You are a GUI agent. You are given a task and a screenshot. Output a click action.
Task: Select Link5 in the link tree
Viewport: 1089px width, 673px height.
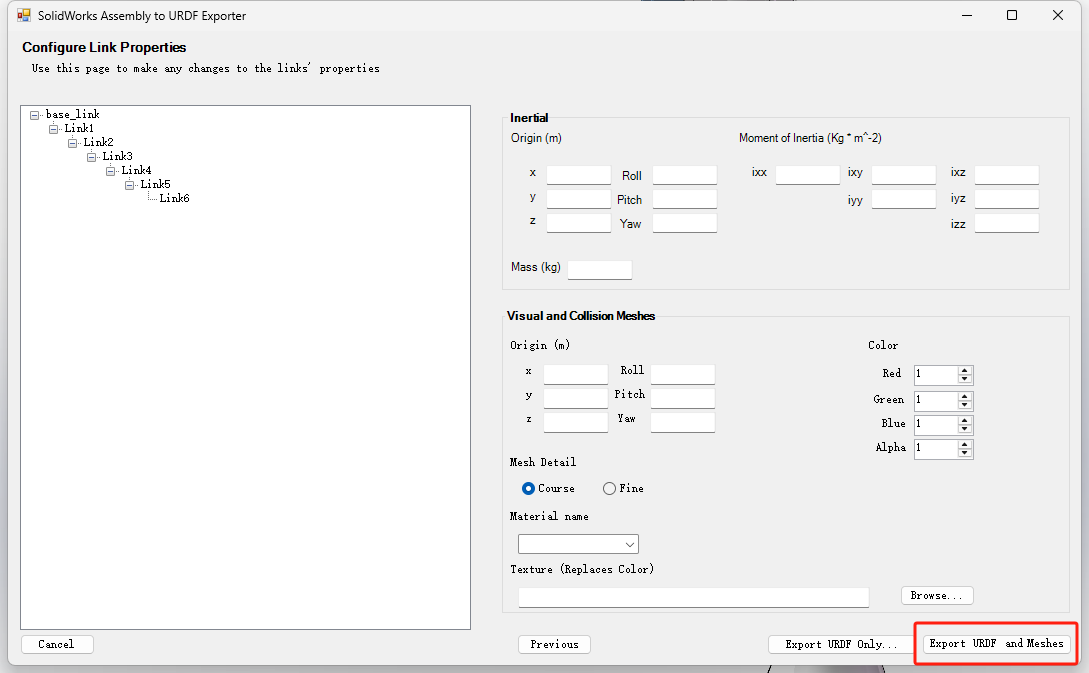click(155, 184)
